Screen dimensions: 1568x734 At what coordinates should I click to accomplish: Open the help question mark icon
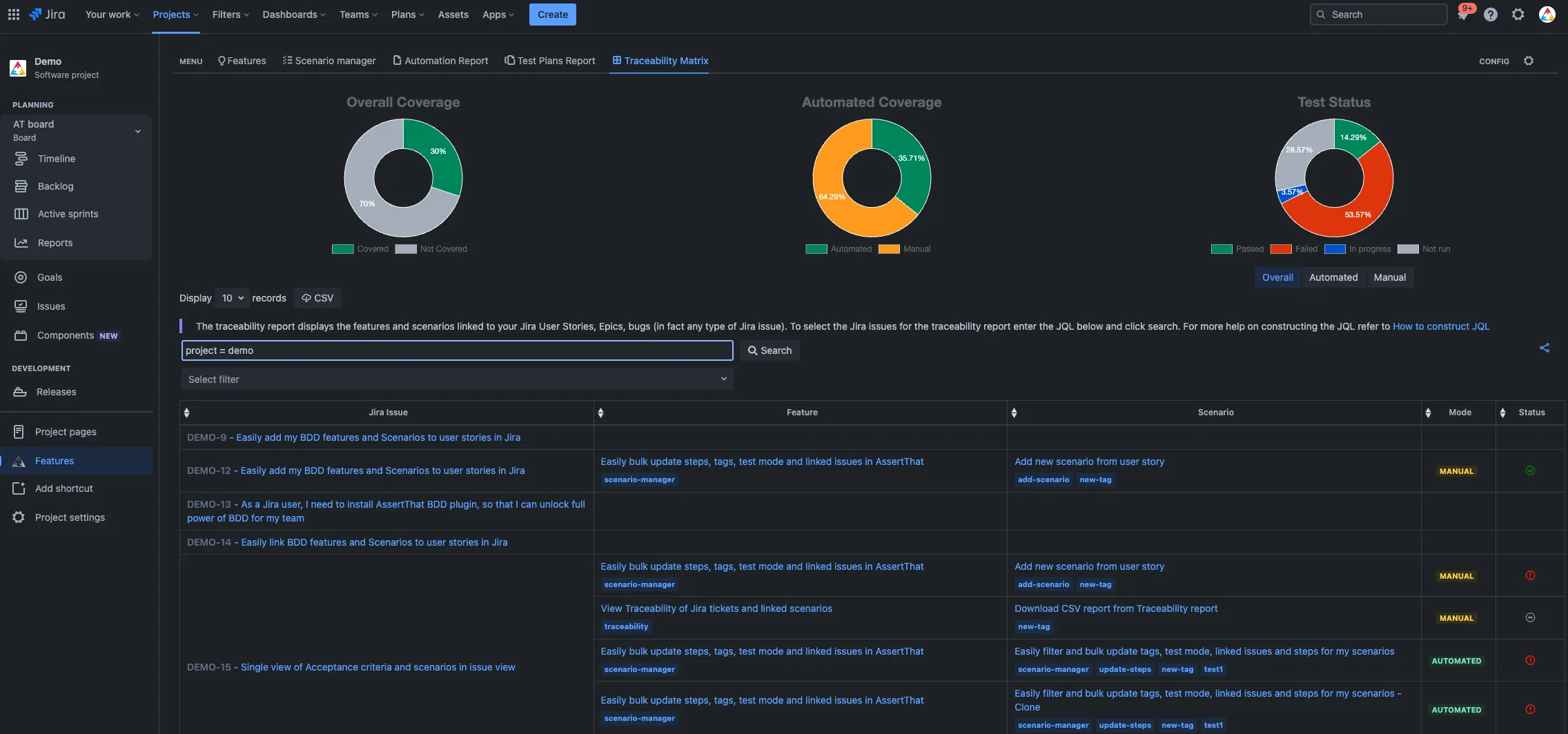(x=1491, y=14)
